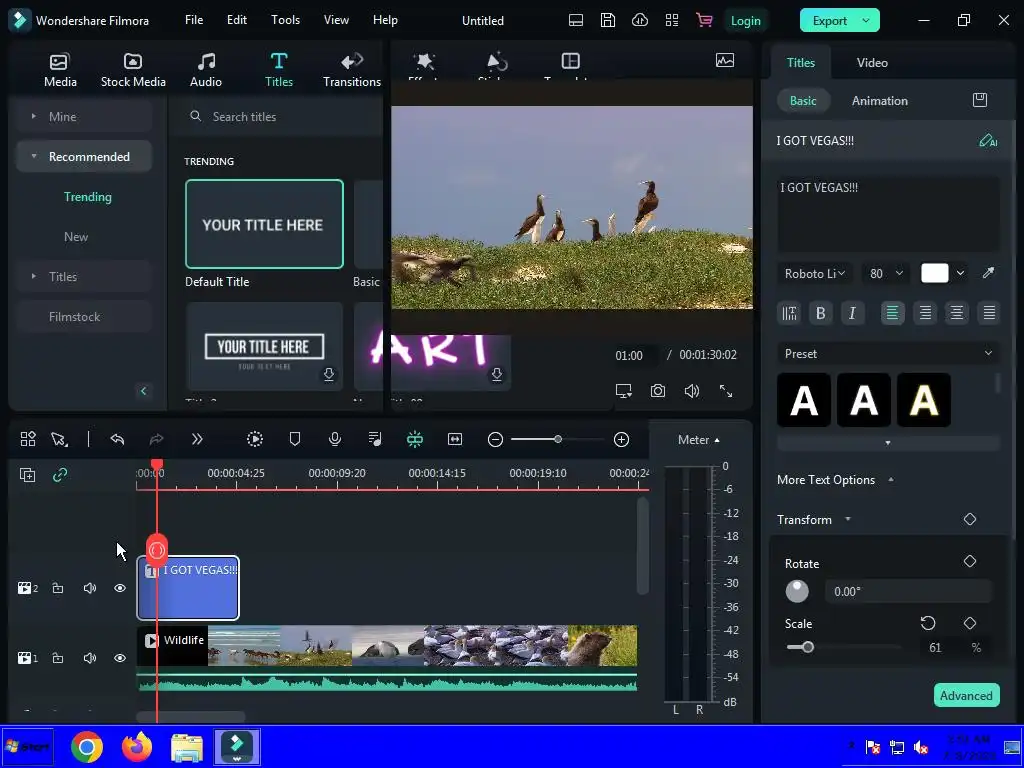Switch to the Animation tab
1024x768 pixels.
pos(879,101)
